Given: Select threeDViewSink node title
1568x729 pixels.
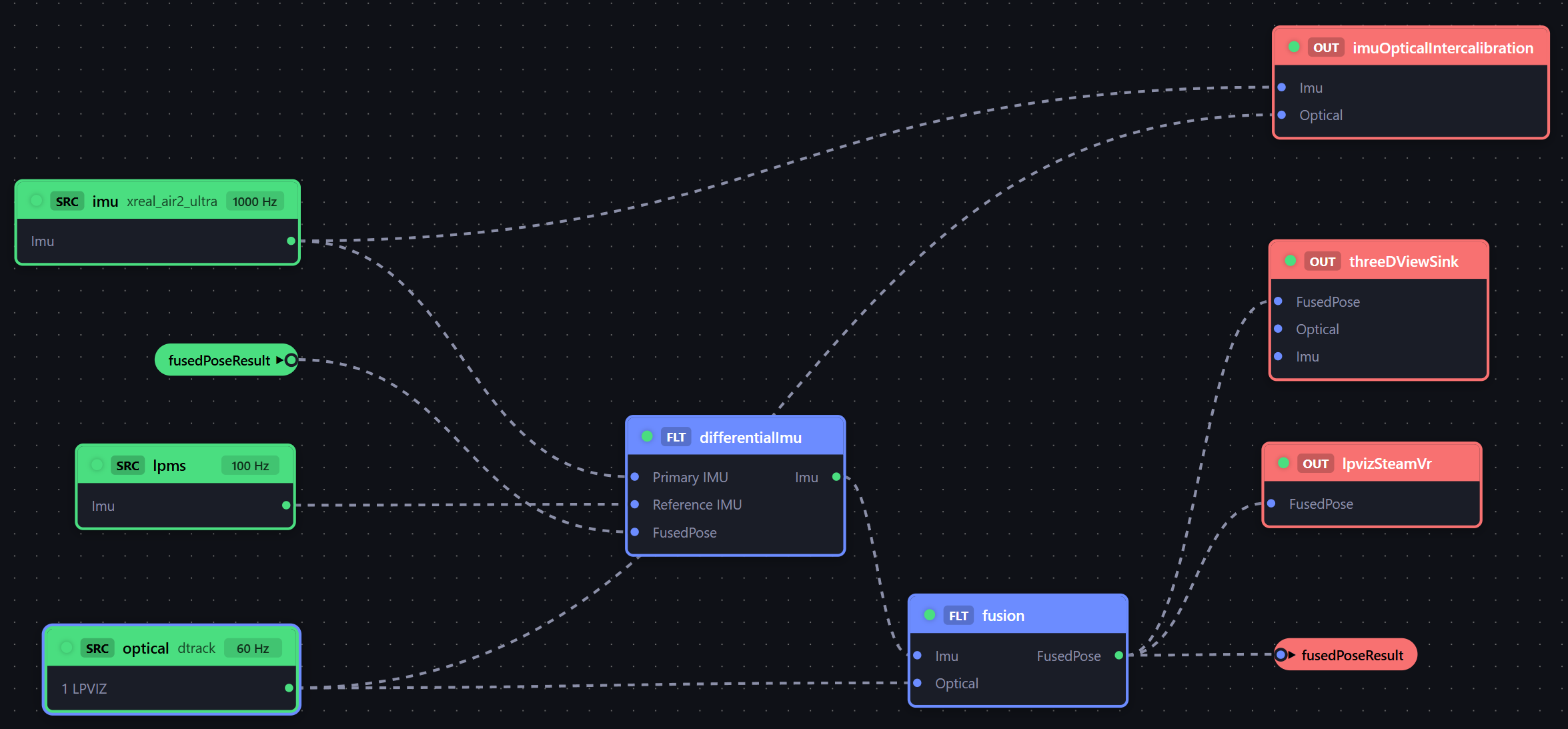Looking at the screenshot, I should pos(1404,261).
